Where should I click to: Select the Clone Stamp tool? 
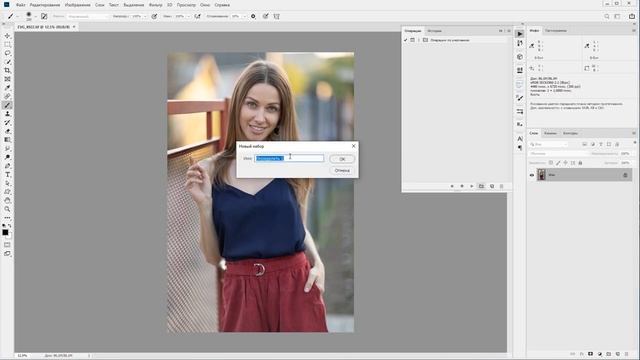tap(7, 114)
